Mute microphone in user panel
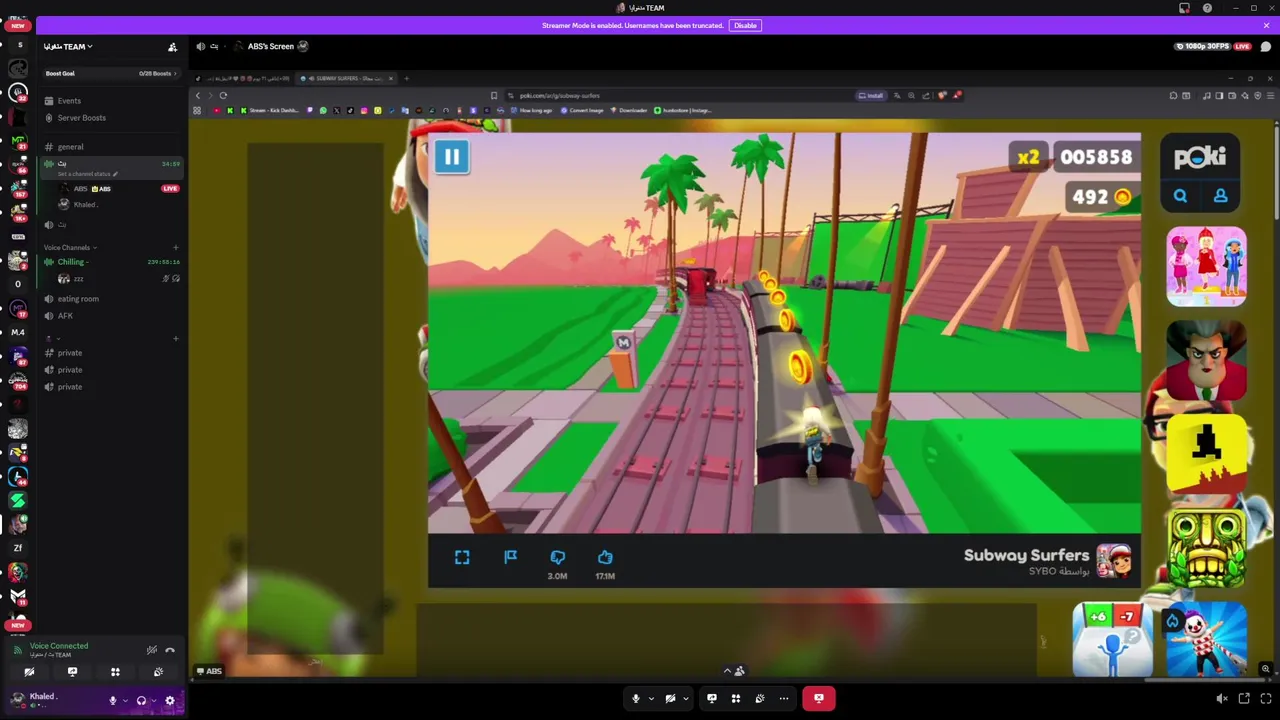This screenshot has width=1280, height=720. [x=113, y=701]
